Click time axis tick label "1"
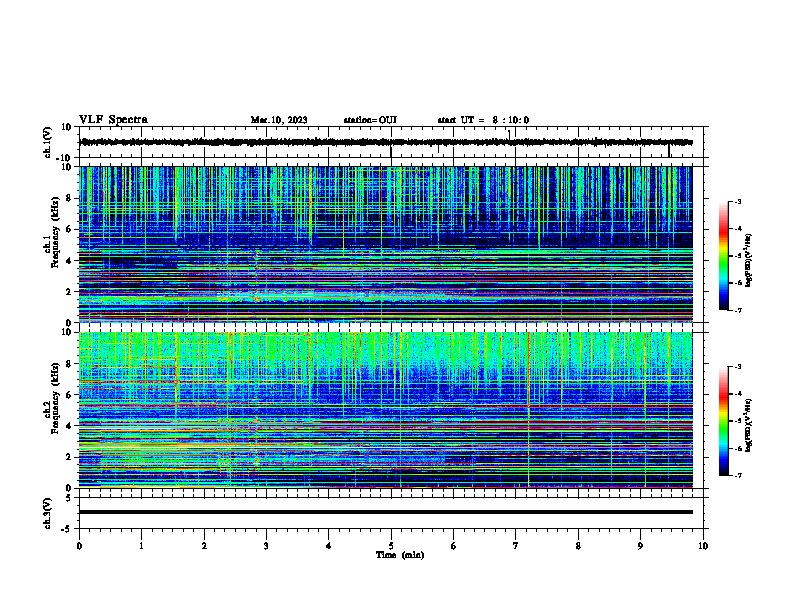 point(141,546)
